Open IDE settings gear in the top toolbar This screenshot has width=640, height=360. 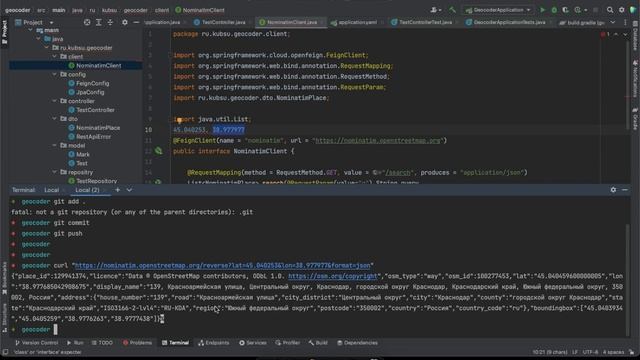[x=622, y=10]
